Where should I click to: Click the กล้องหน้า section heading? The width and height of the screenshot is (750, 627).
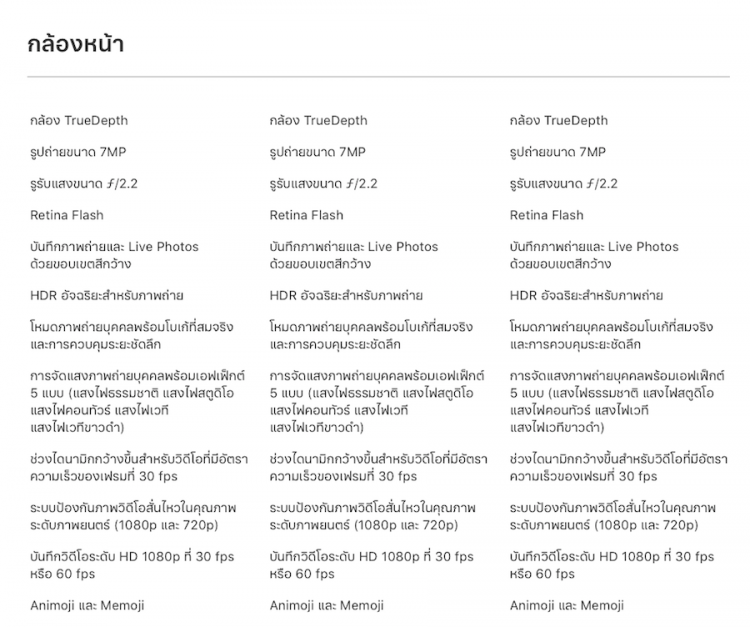[x=76, y=45]
